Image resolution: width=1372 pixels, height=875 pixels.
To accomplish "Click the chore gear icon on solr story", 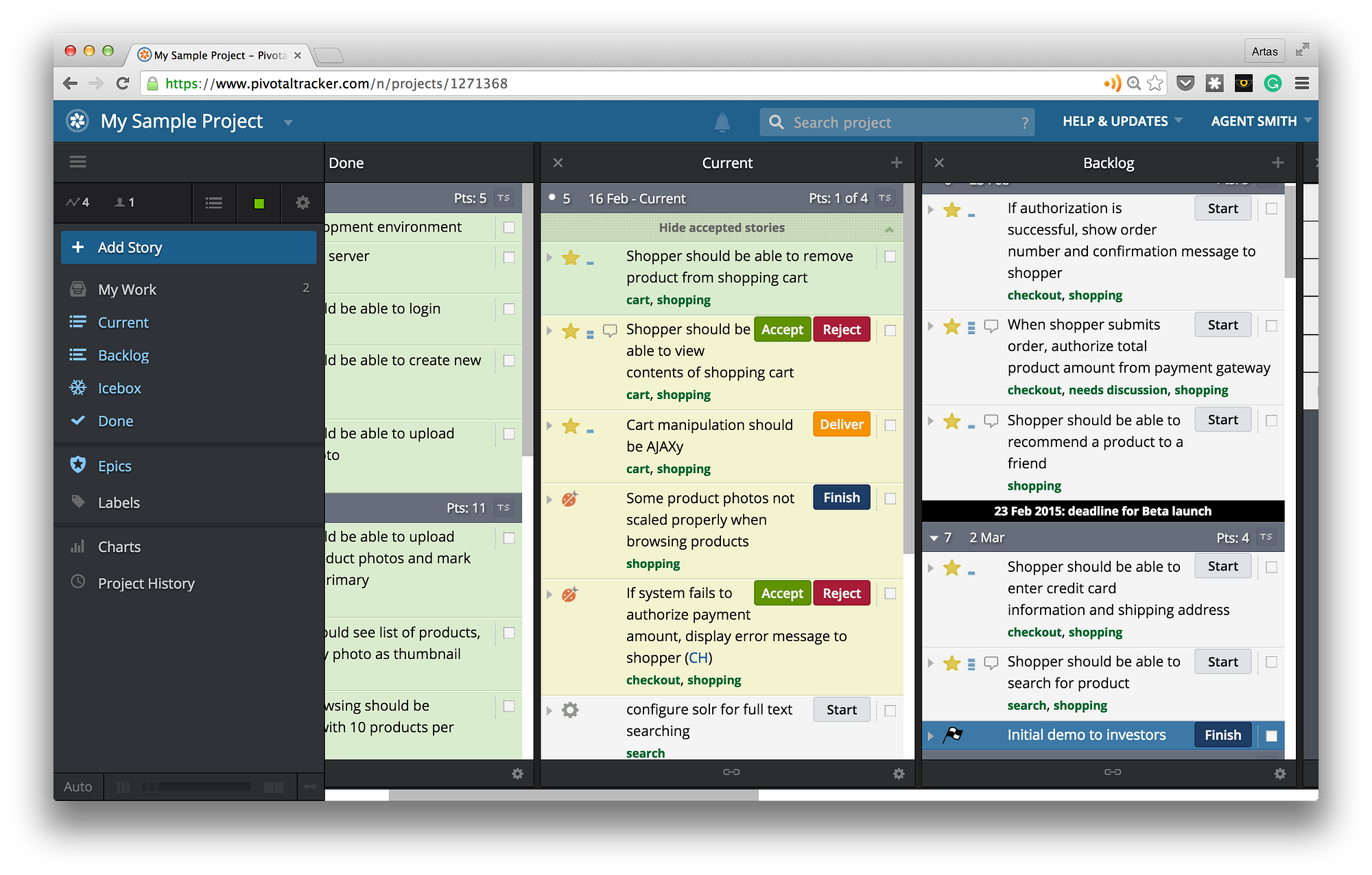I will point(569,710).
